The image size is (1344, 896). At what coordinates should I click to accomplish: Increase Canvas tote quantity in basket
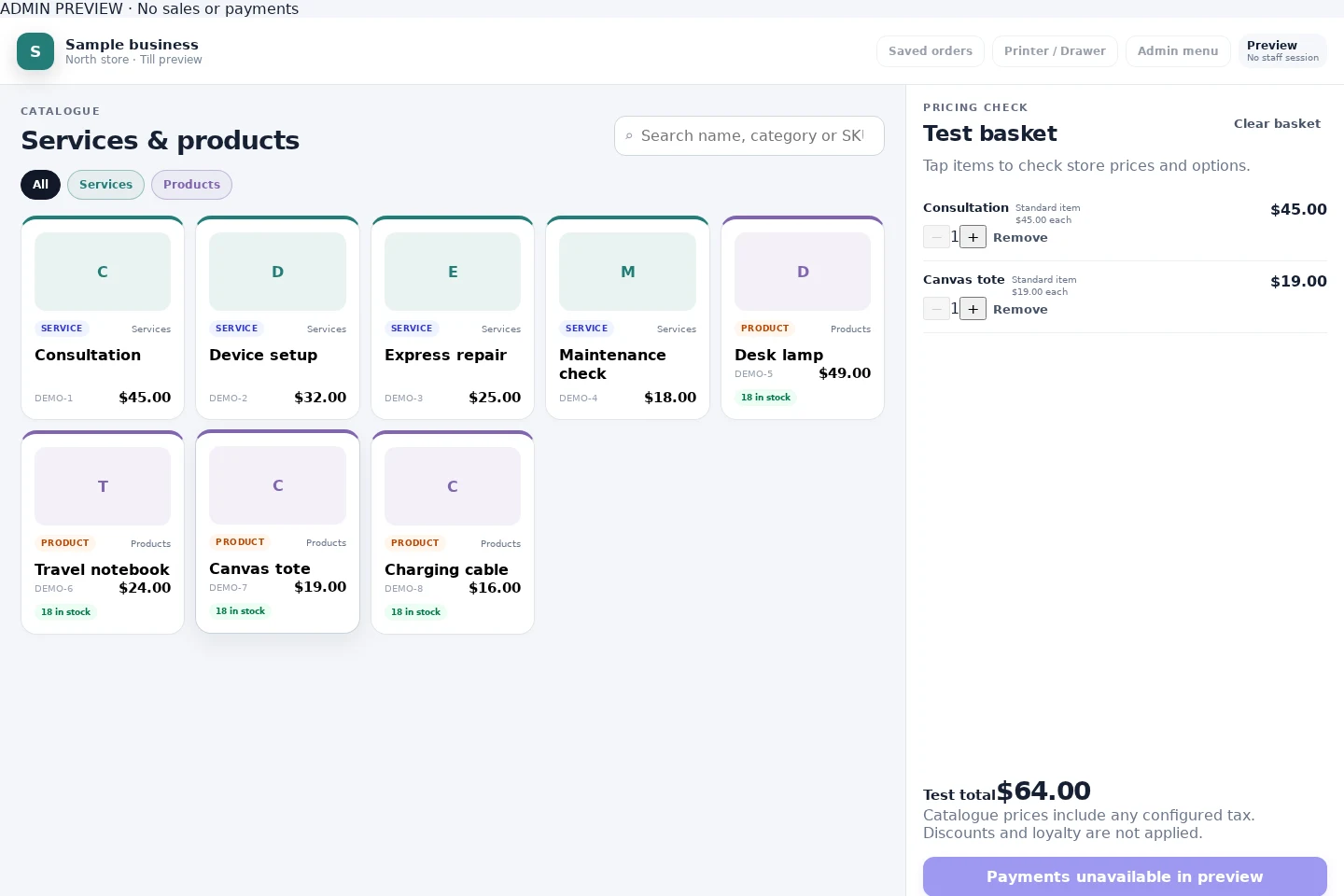click(x=973, y=309)
